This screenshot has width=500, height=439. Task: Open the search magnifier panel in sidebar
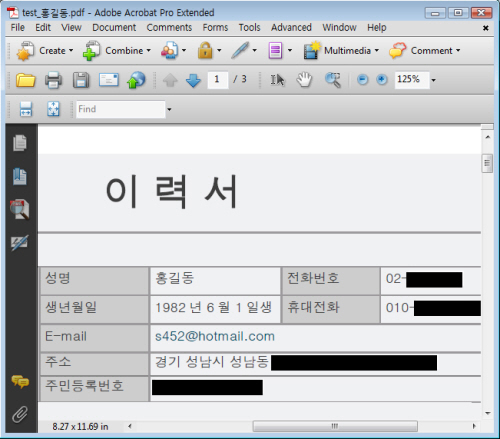pyautogui.click(x=20, y=210)
